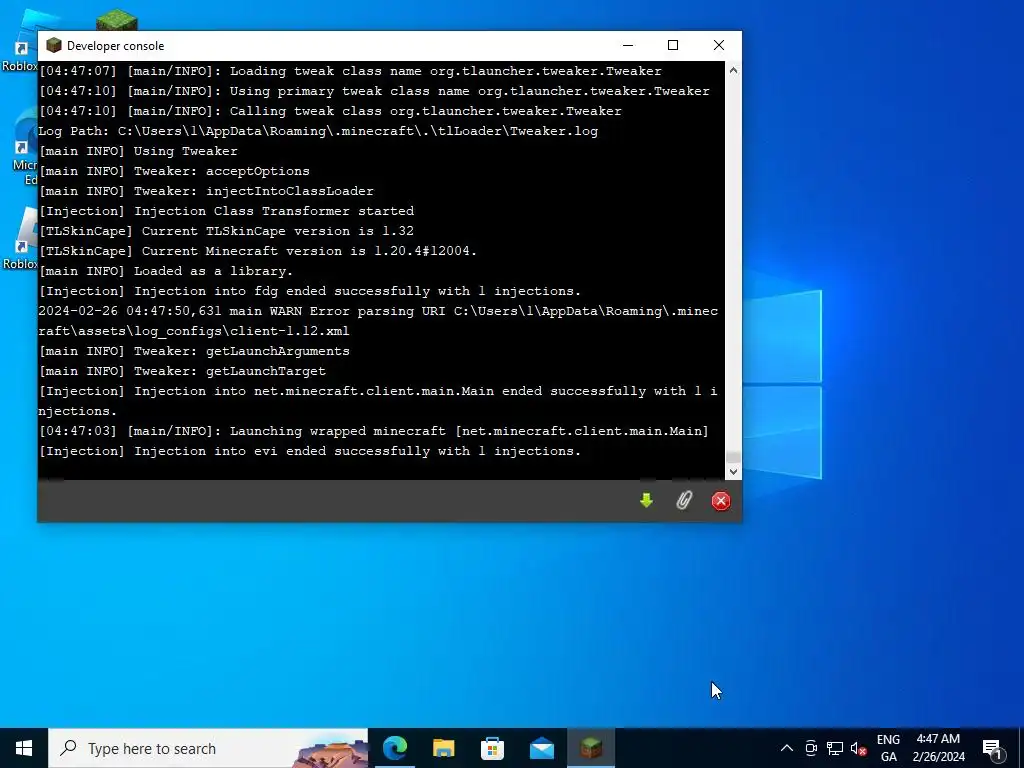This screenshot has width=1024, height=768.
Task: Click 'Injection into fdg ended successfully' line
Action: (x=310, y=291)
